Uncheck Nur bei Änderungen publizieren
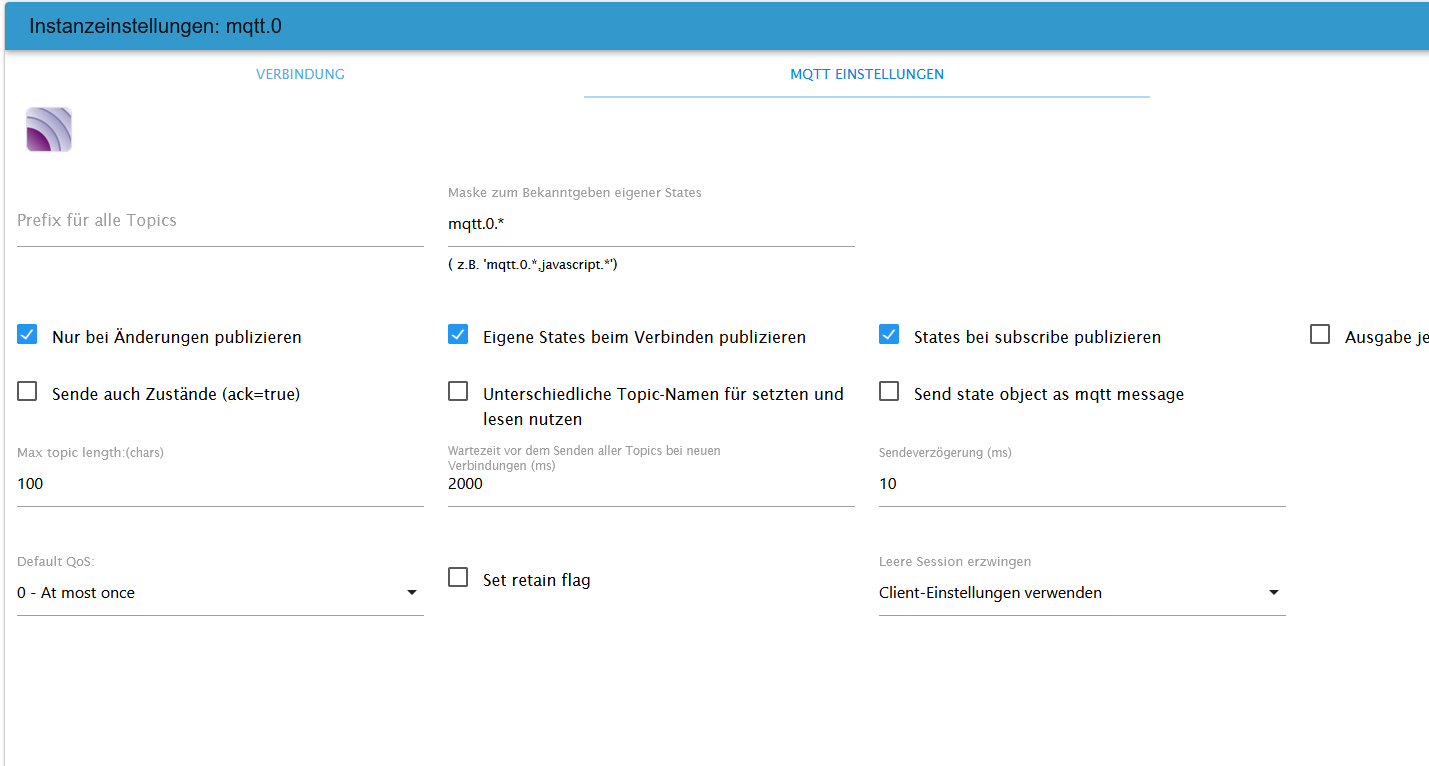The height and width of the screenshot is (766, 1429). point(27,335)
